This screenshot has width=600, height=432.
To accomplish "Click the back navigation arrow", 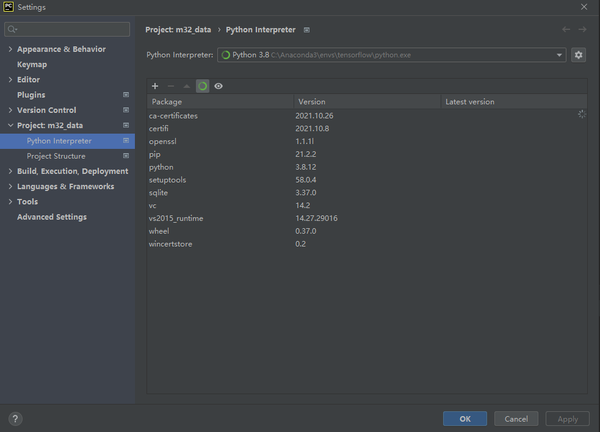I will (566, 30).
